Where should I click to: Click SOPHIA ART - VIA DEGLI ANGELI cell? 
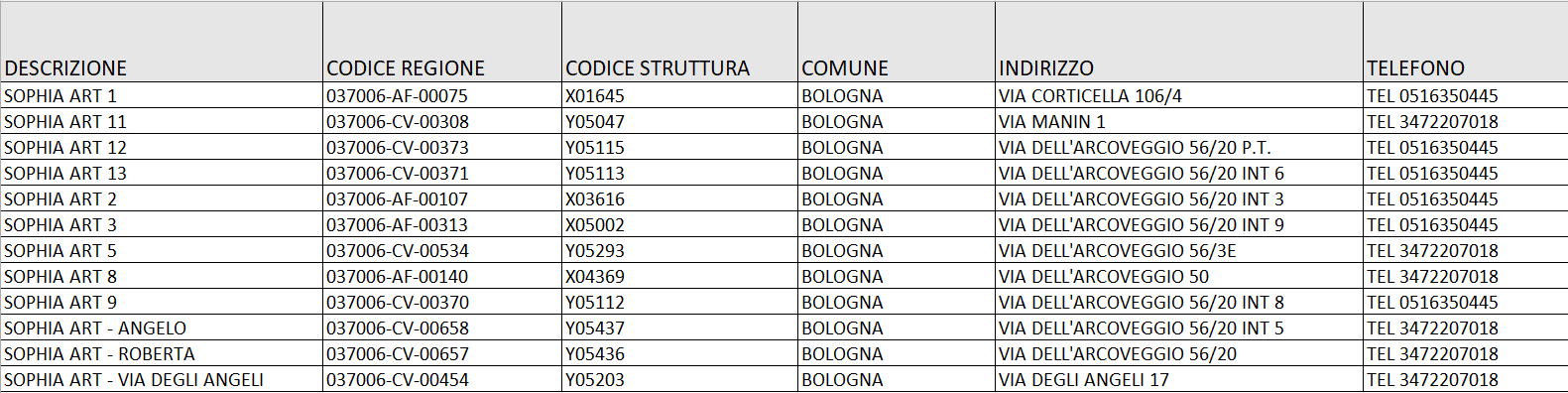coord(162,379)
